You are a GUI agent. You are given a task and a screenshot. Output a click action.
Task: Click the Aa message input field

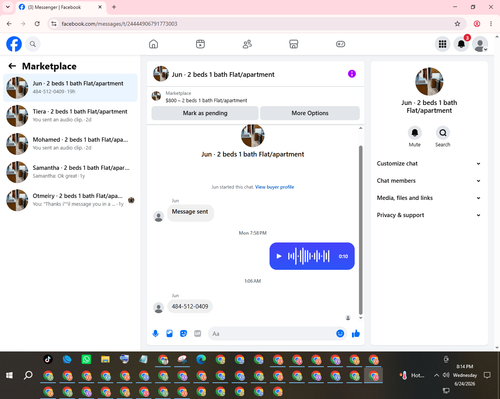click(272, 333)
